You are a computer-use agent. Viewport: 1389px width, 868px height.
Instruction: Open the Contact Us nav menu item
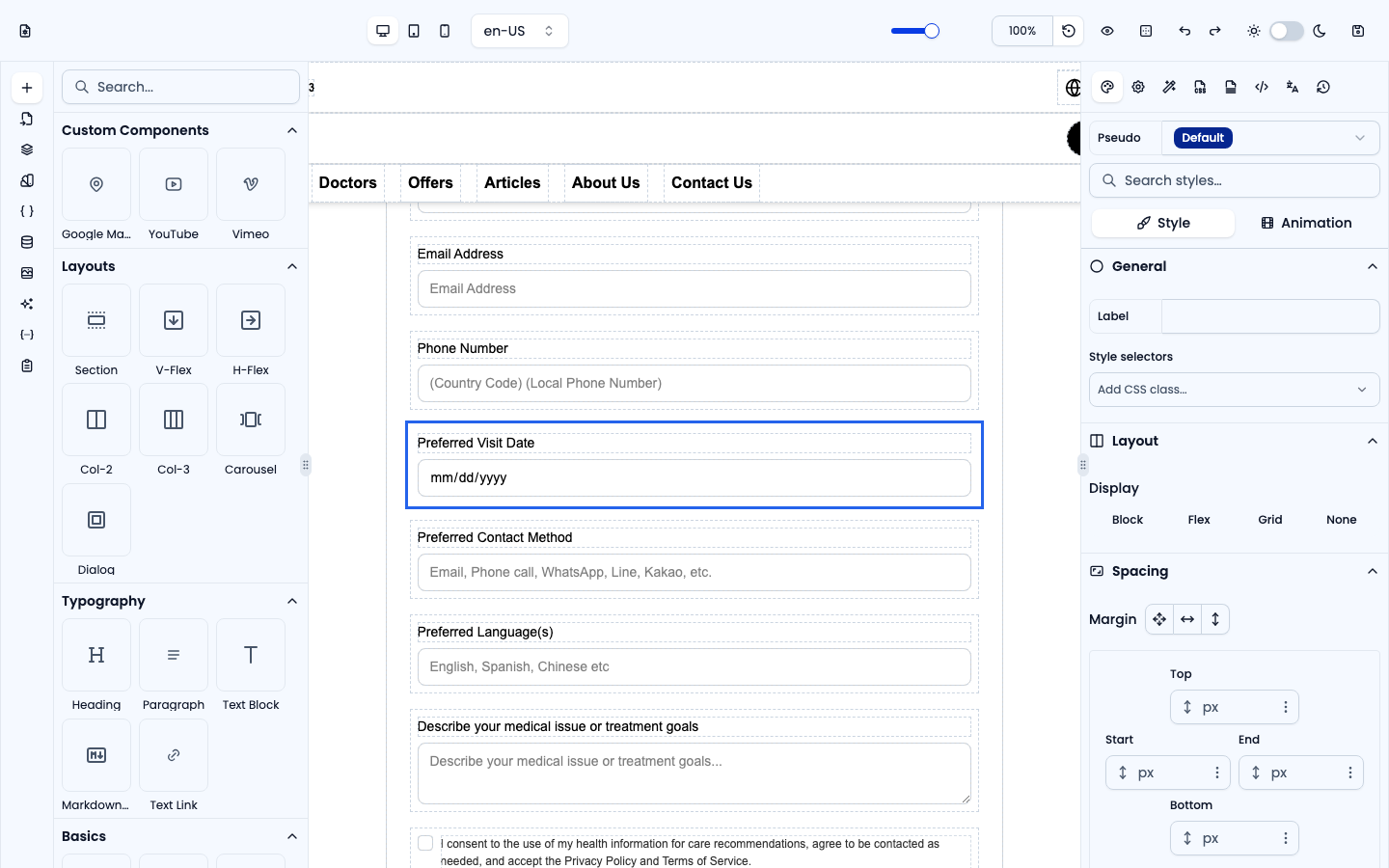(x=712, y=182)
